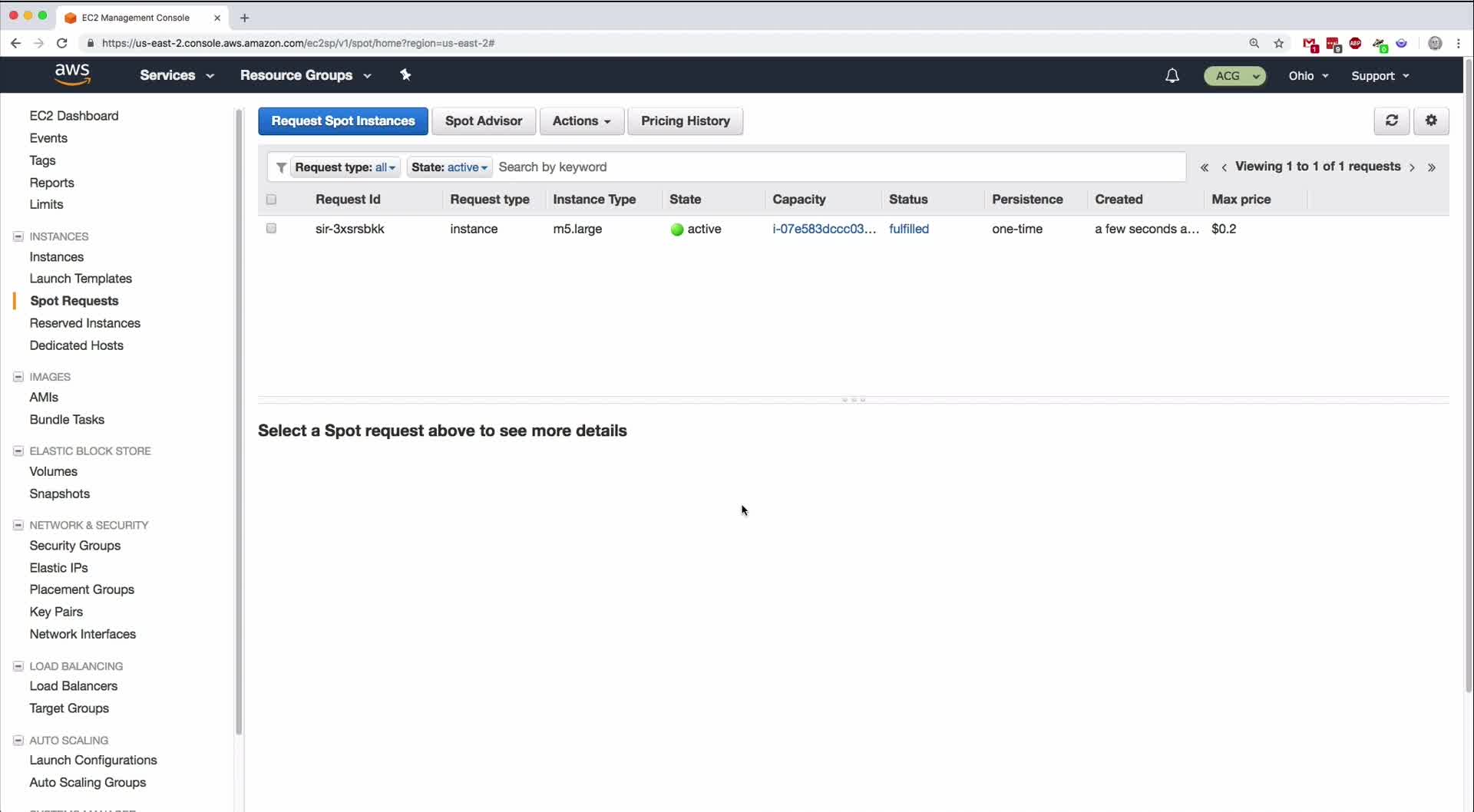Go to last page of requests
Viewport: 1474px width, 812px height.
pos(1432,167)
